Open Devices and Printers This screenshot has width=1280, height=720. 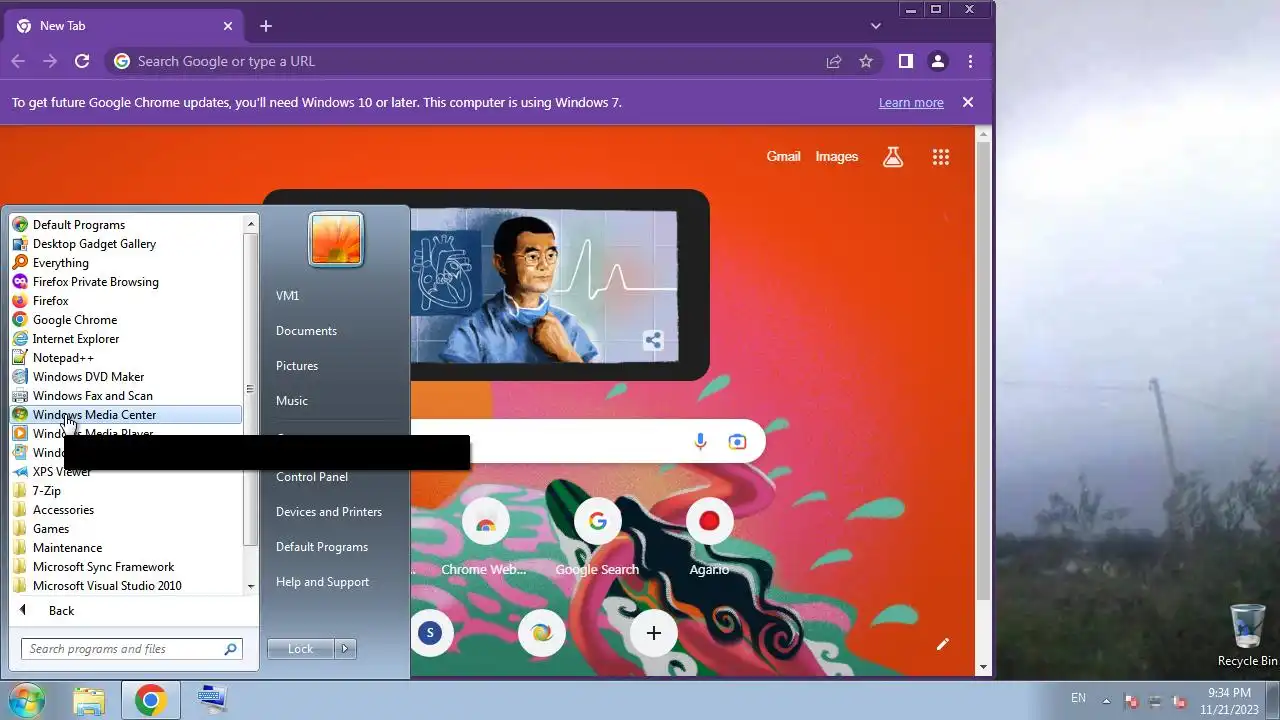click(x=329, y=512)
